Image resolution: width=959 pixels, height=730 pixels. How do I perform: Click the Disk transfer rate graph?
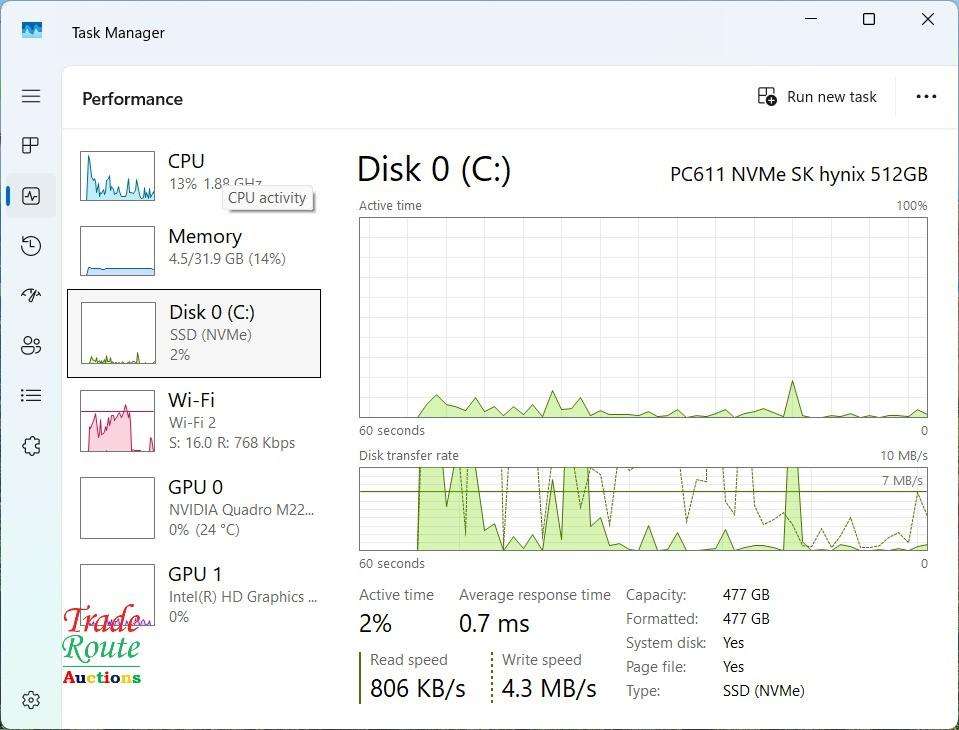(x=643, y=509)
